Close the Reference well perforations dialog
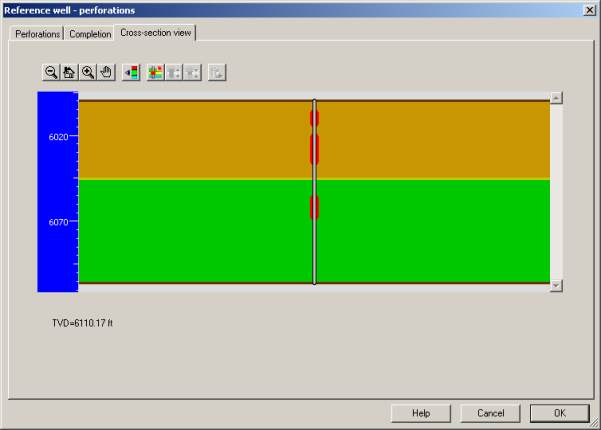 click(x=590, y=9)
